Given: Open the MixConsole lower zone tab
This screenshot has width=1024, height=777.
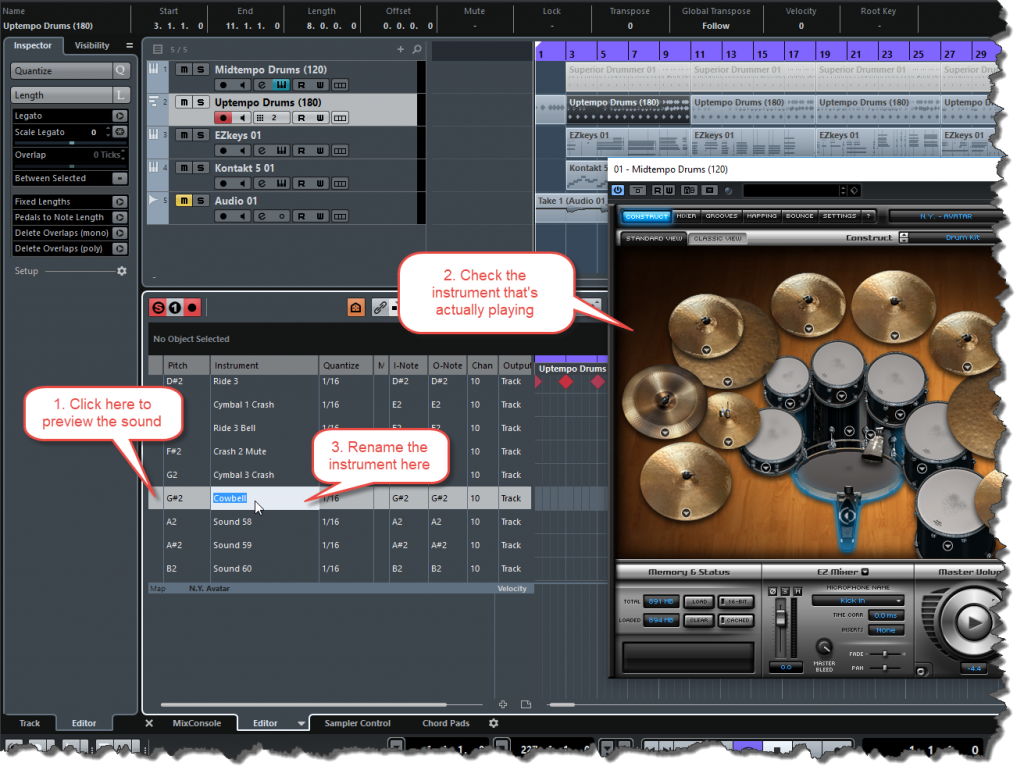Looking at the screenshot, I should tap(197, 723).
